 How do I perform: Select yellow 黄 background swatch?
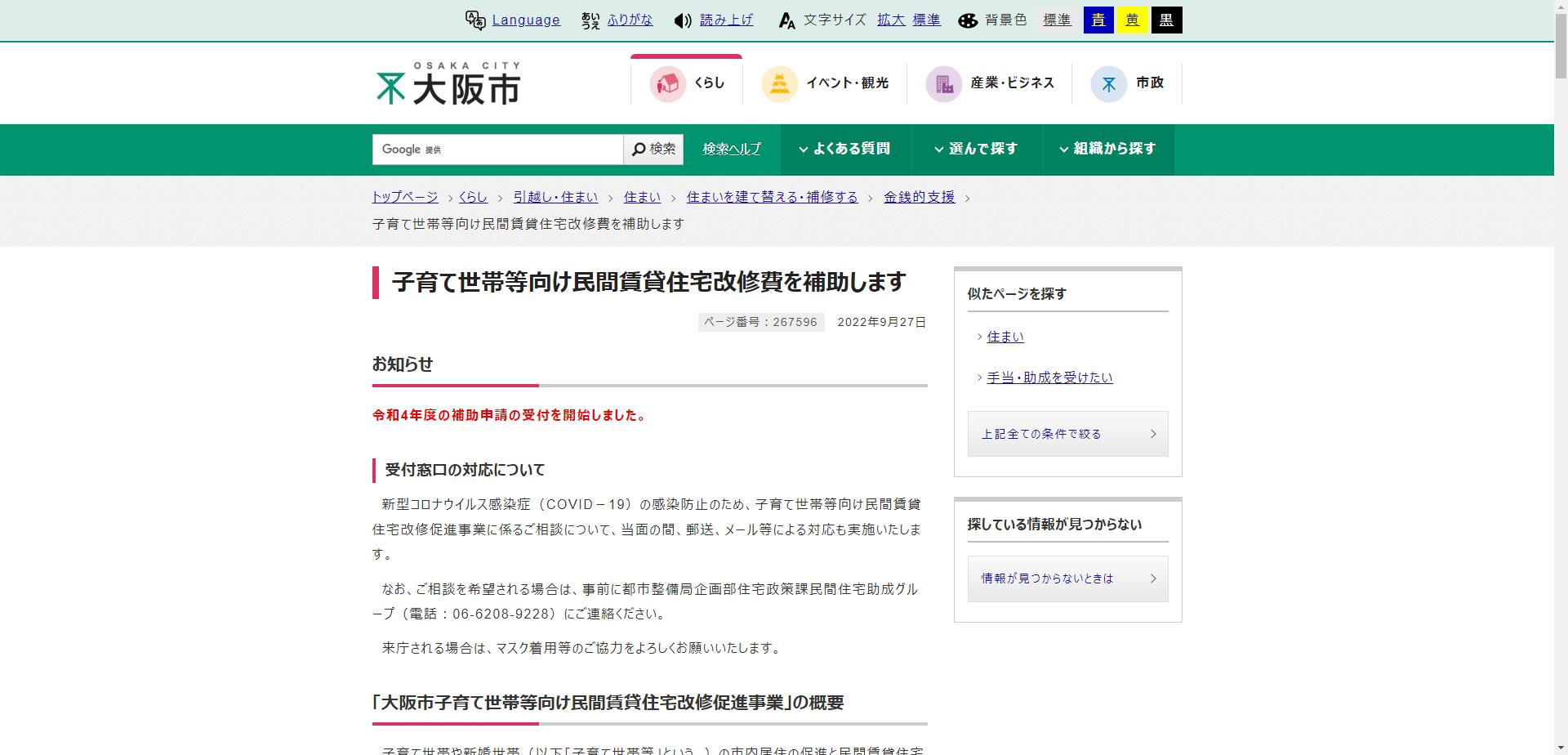click(1132, 20)
